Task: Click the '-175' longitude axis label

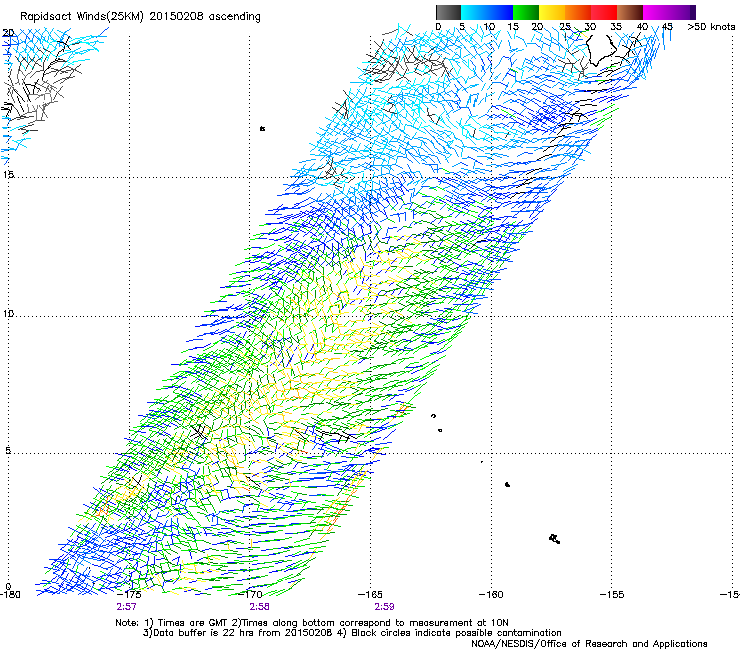Action: click(x=129, y=594)
